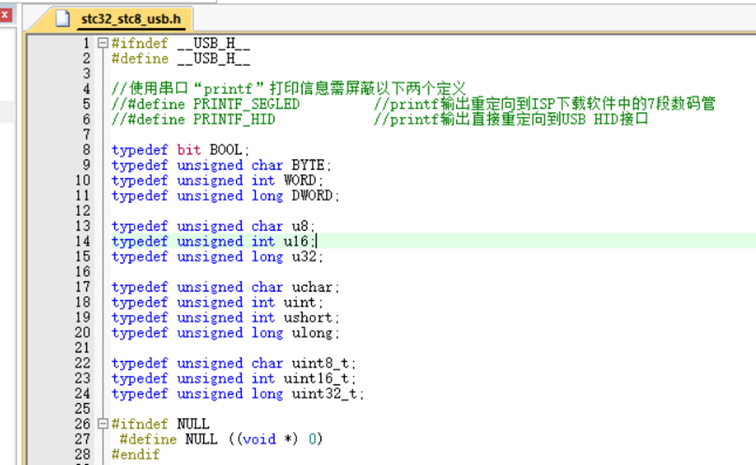Place cursor after u16 on highlighted line

[316, 241]
